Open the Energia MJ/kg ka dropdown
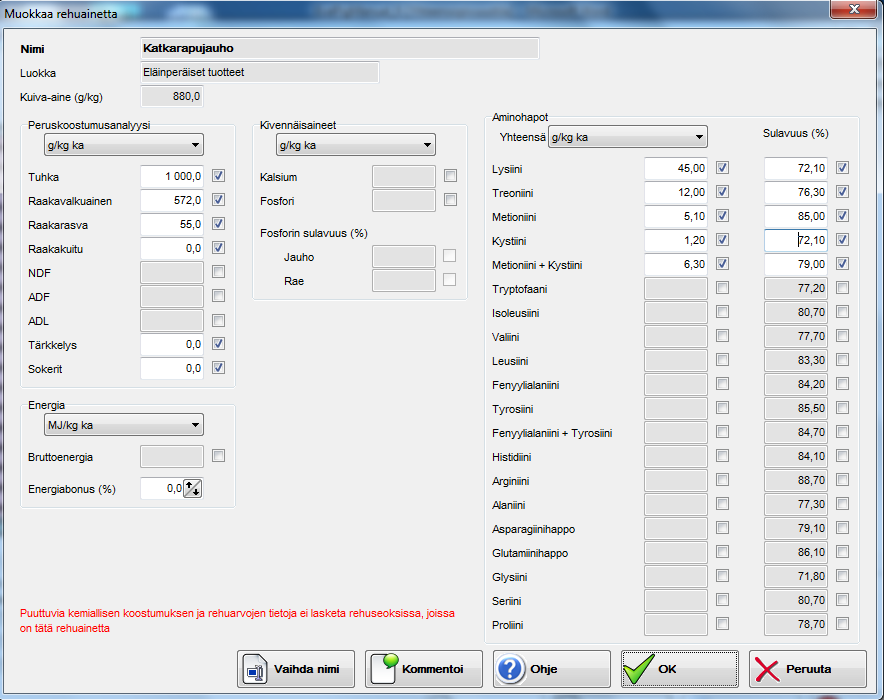The height and width of the screenshot is (700, 884). (123, 425)
